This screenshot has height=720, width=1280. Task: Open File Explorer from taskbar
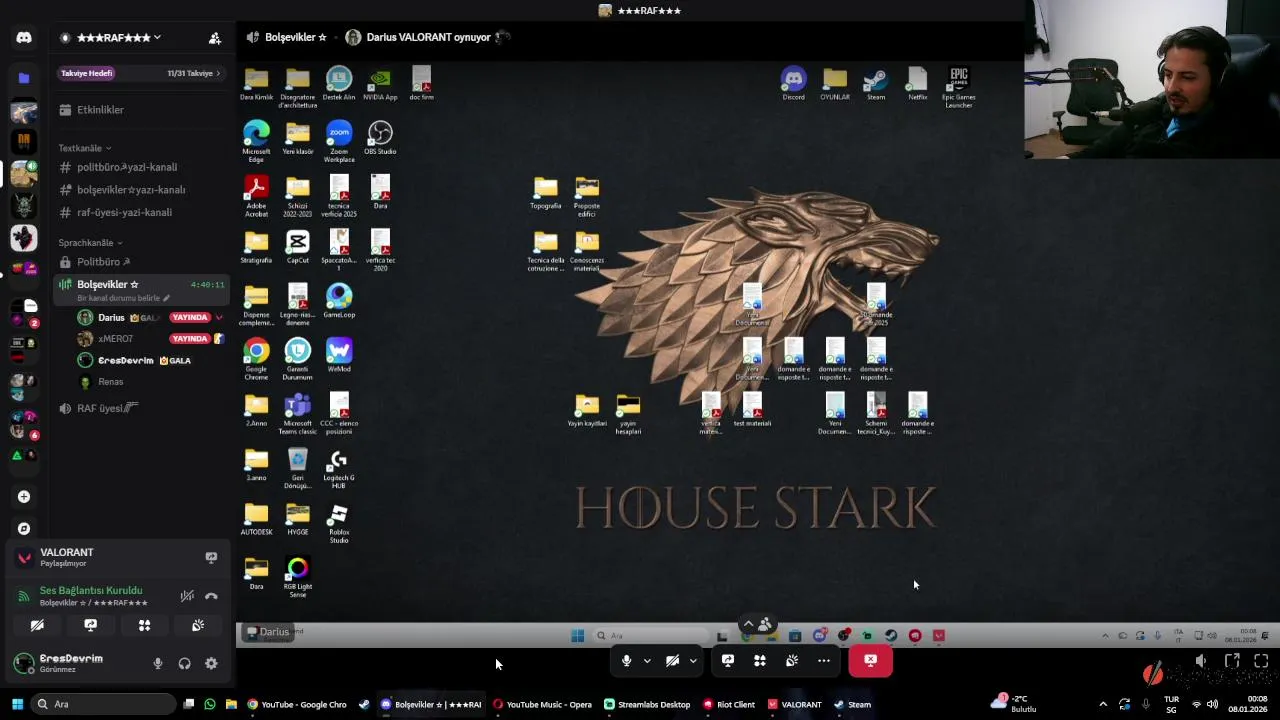point(231,704)
